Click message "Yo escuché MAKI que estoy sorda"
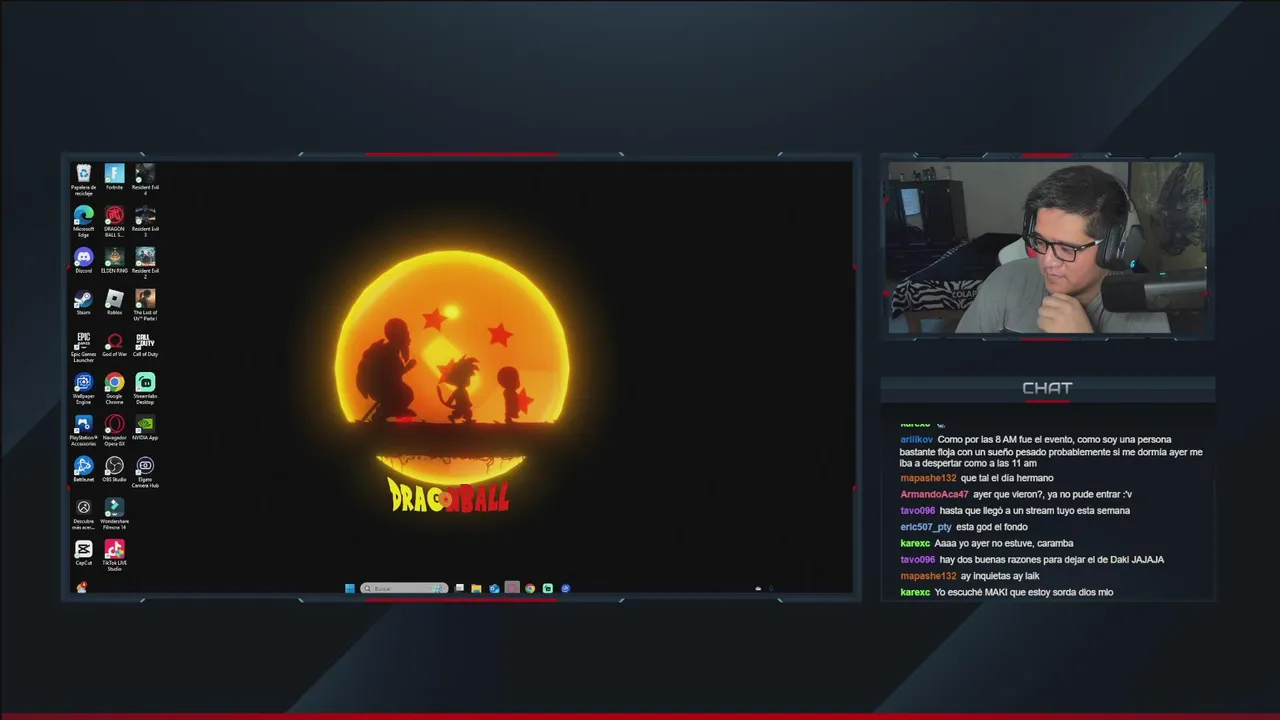1280x720 pixels. pos(1024,592)
